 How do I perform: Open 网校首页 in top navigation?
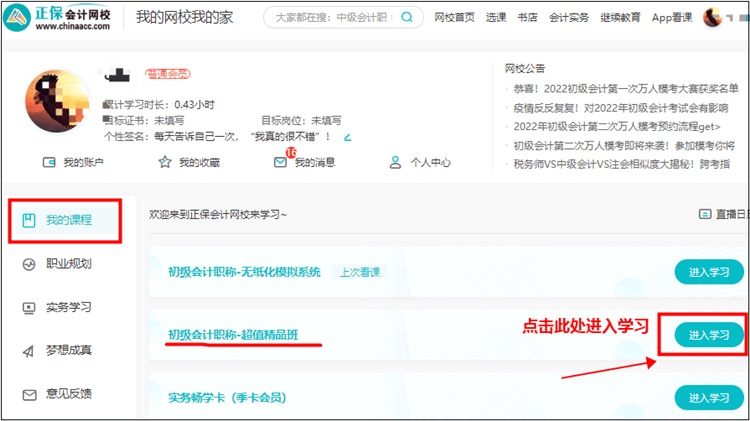click(x=454, y=18)
